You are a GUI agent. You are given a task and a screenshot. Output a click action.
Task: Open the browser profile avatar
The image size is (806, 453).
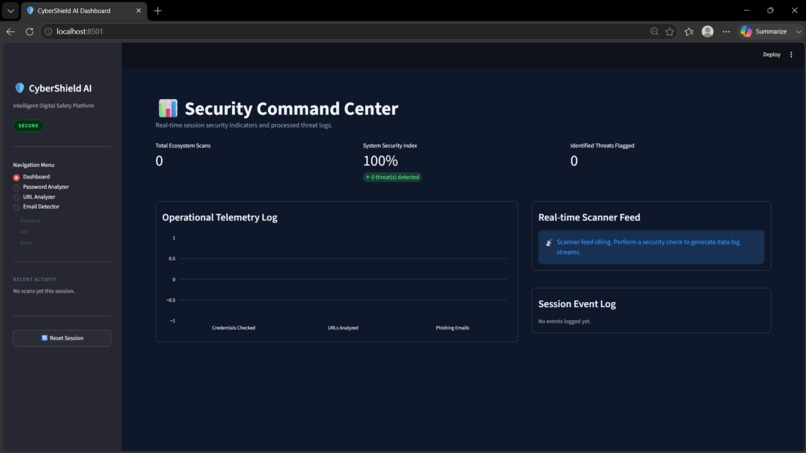point(707,31)
